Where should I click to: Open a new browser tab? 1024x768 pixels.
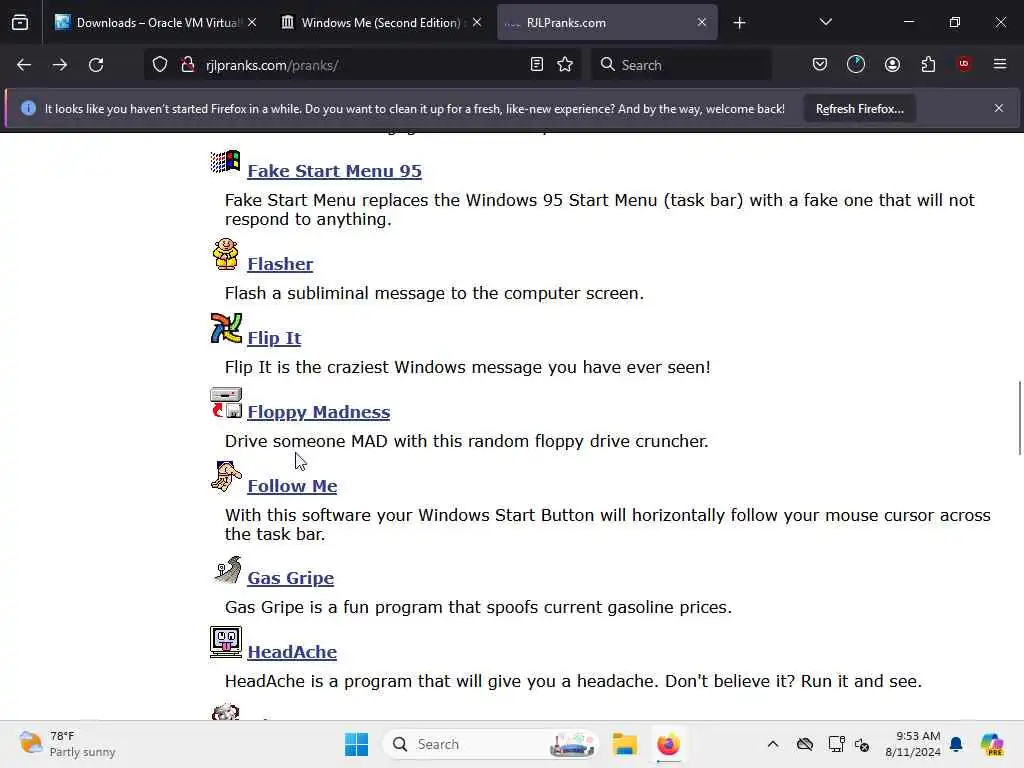(739, 23)
